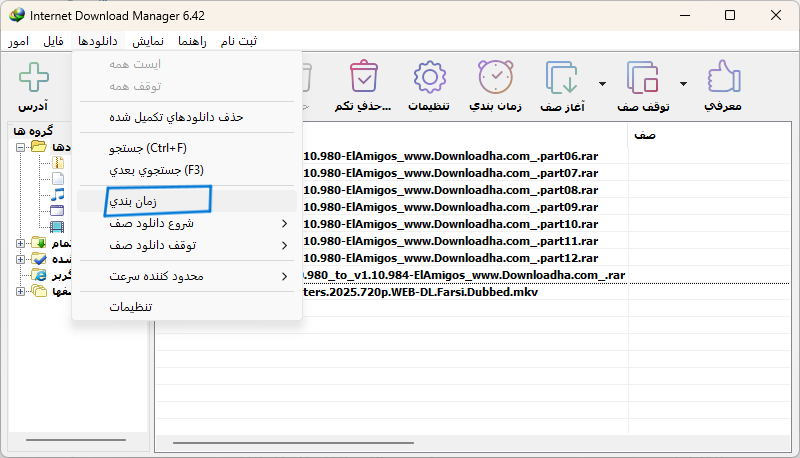800x458 pixels.
Task: Select the Queues stacked-folders icon
Action: click(x=39, y=291)
